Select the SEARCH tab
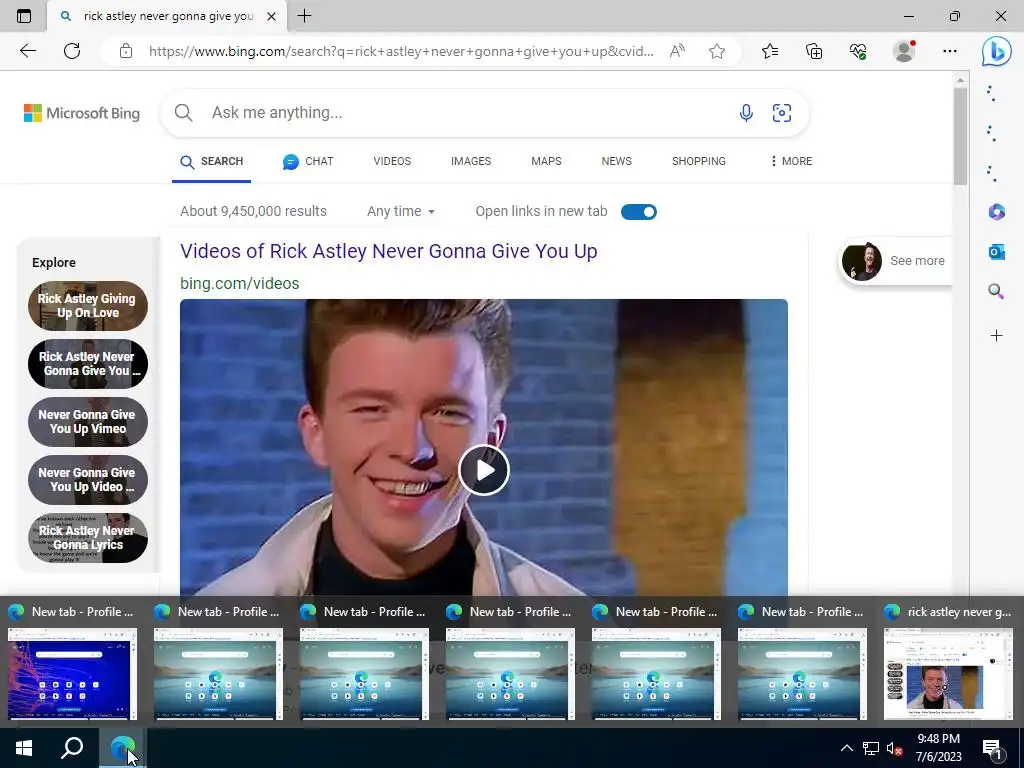 pos(212,161)
